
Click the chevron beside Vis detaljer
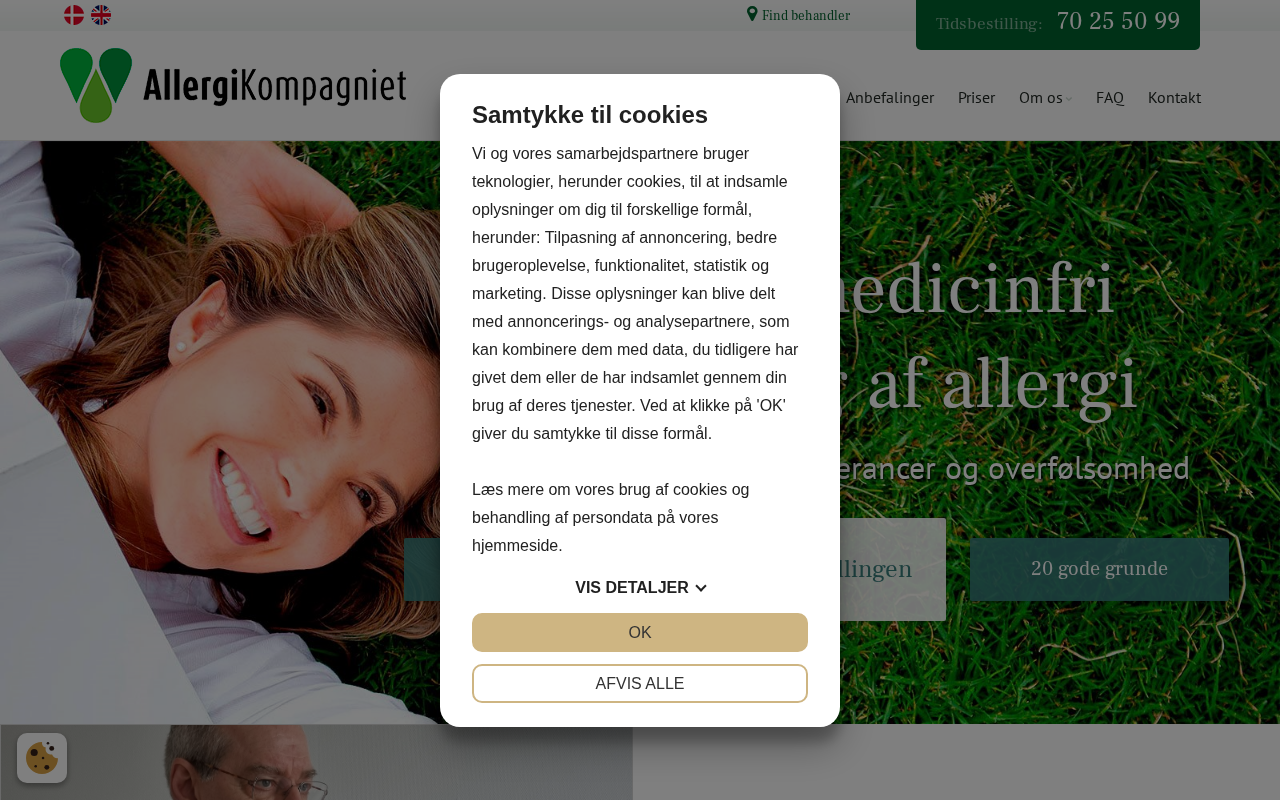click(701, 588)
